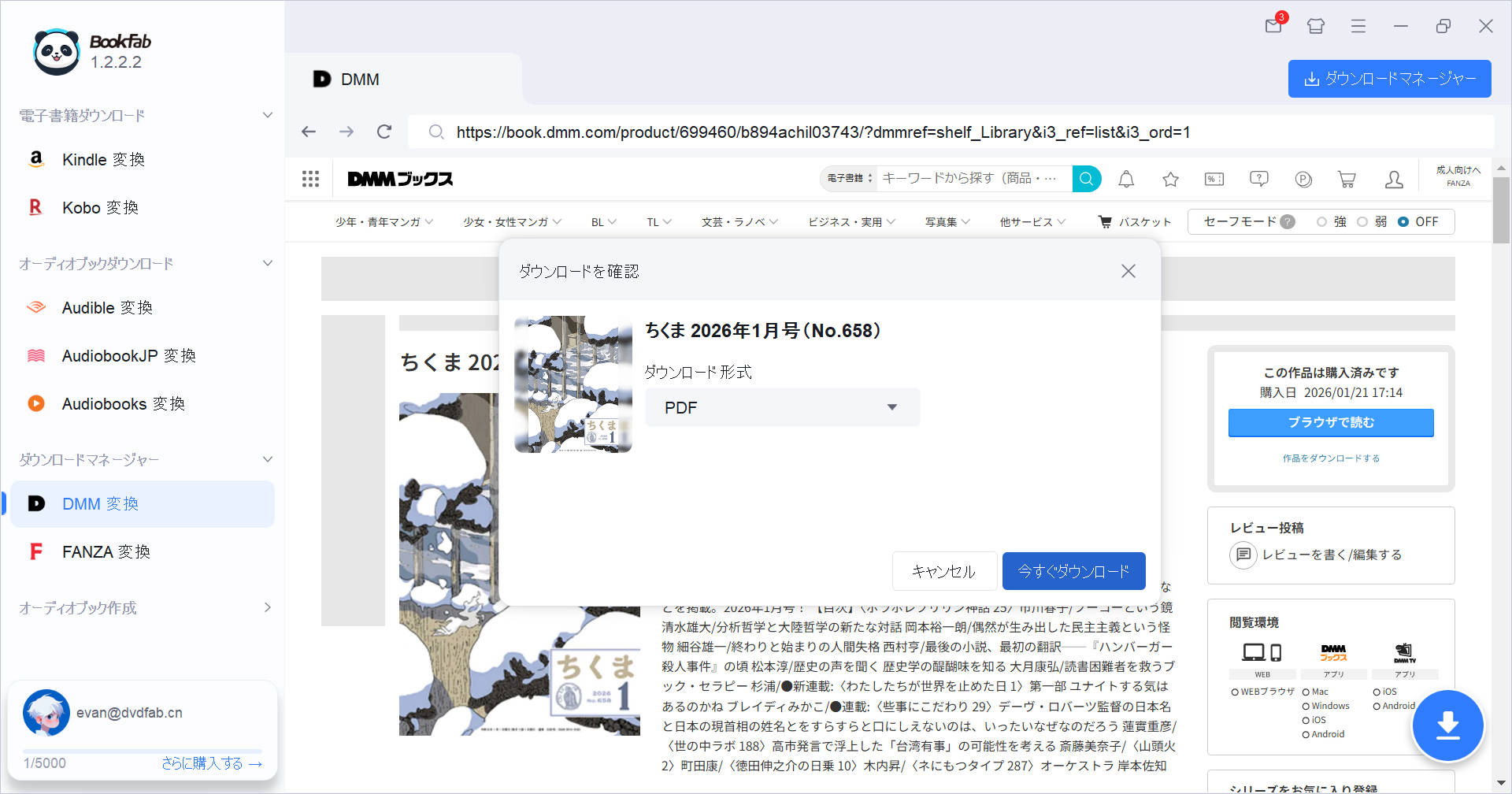The height and width of the screenshot is (794, 1512).
Task: Open the PDF format dropdown
Action: tap(782, 407)
